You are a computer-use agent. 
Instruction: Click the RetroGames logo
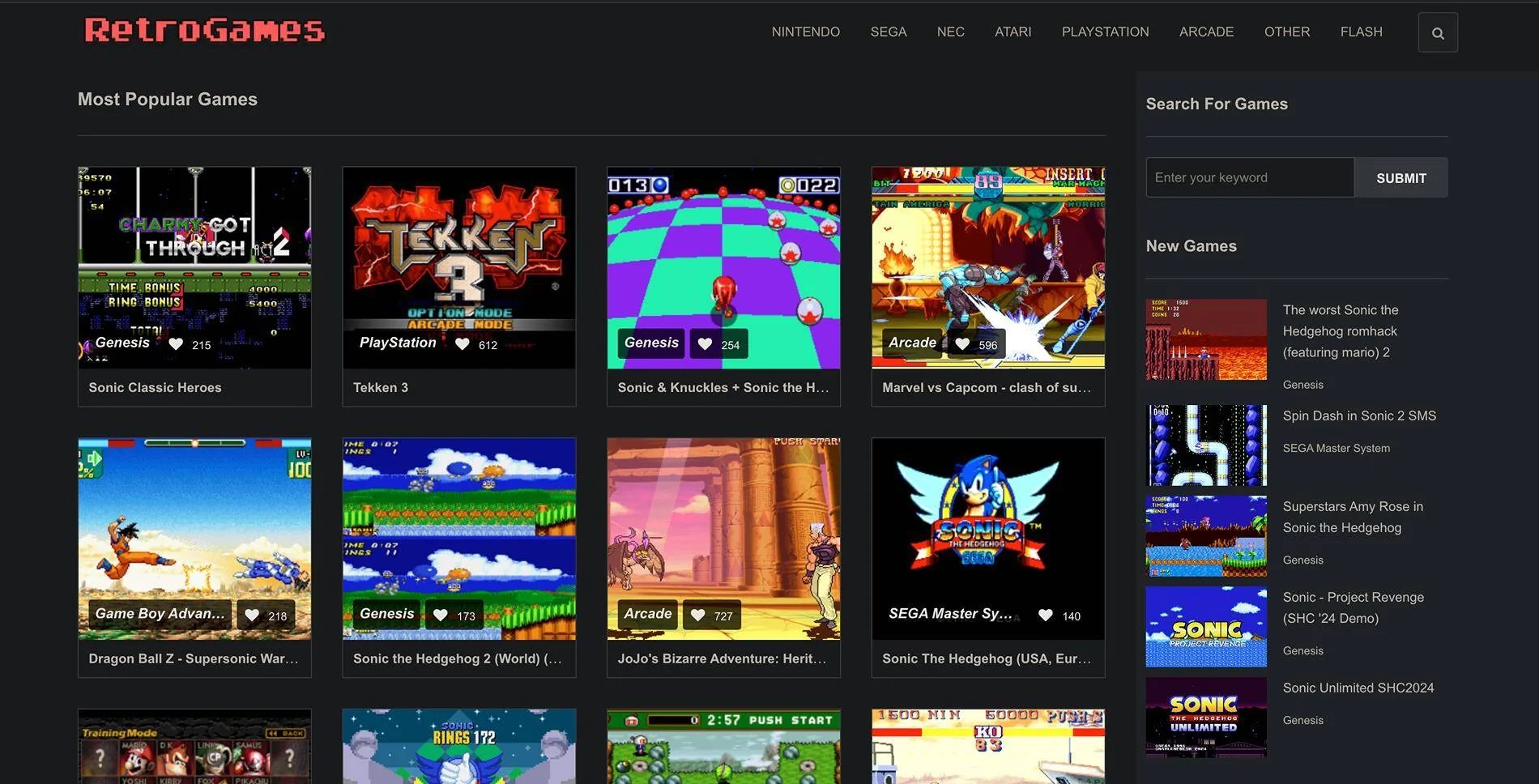tap(204, 30)
